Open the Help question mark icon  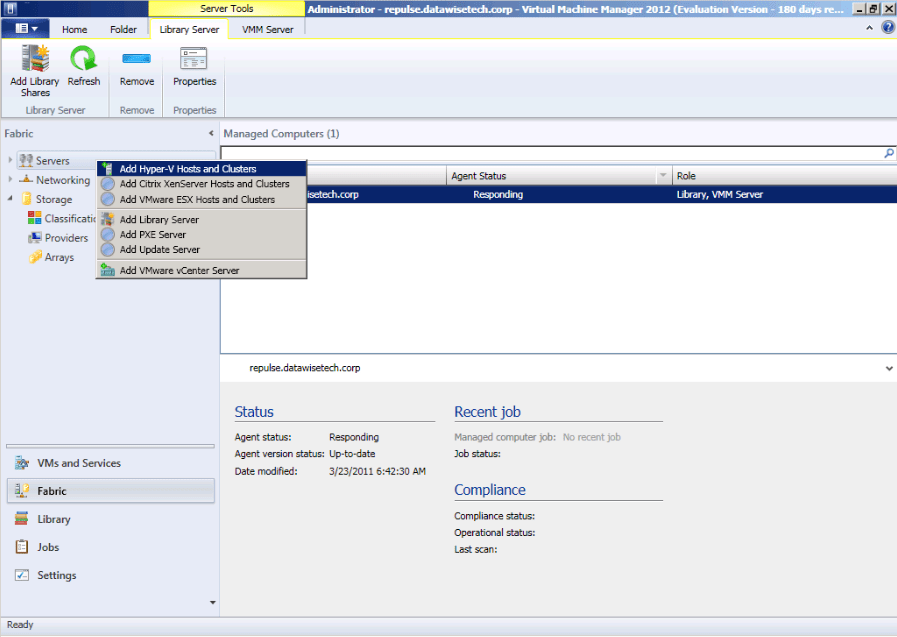pos(888,27)
